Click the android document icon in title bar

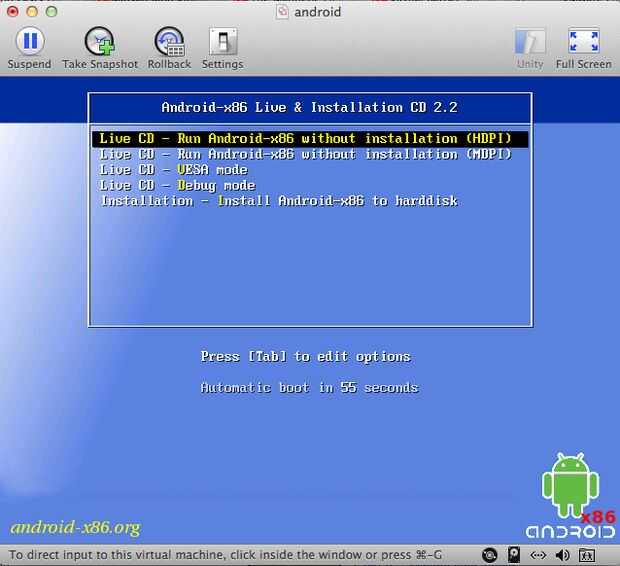point(282,11)
